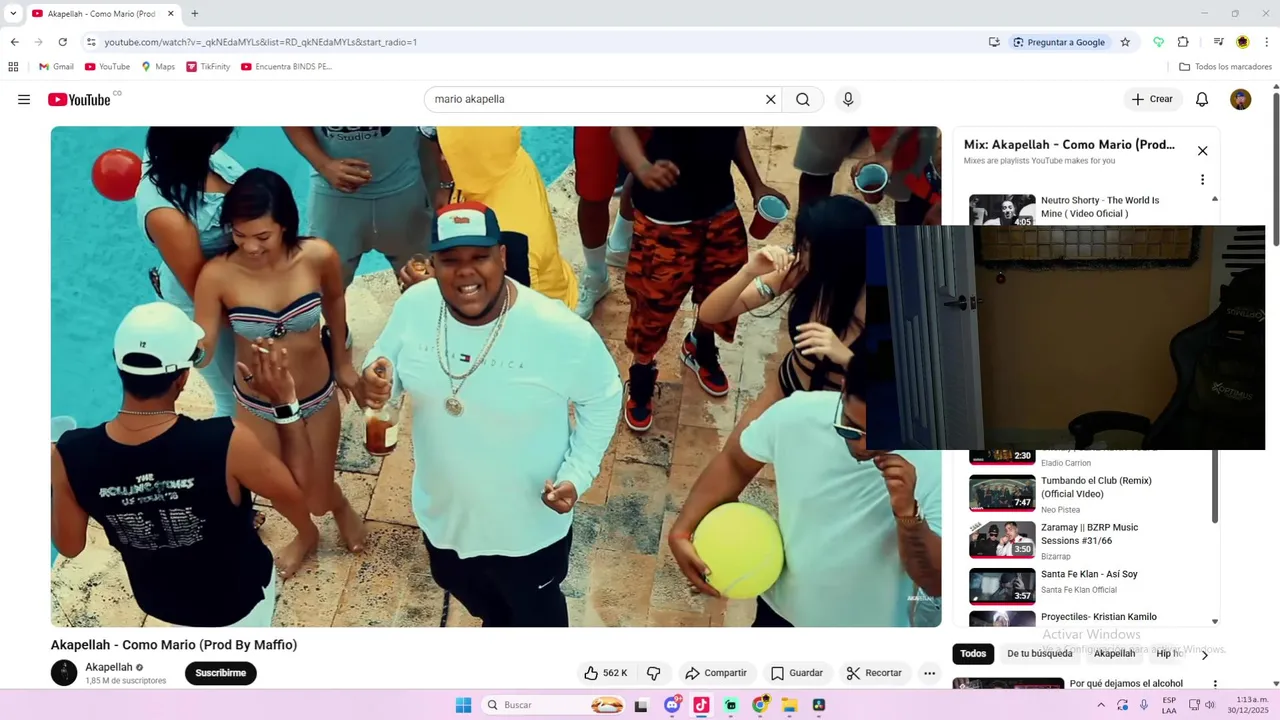Select the Todos filter chip
This screenshot has height=720, width=1280.
(x=973, y=654)
